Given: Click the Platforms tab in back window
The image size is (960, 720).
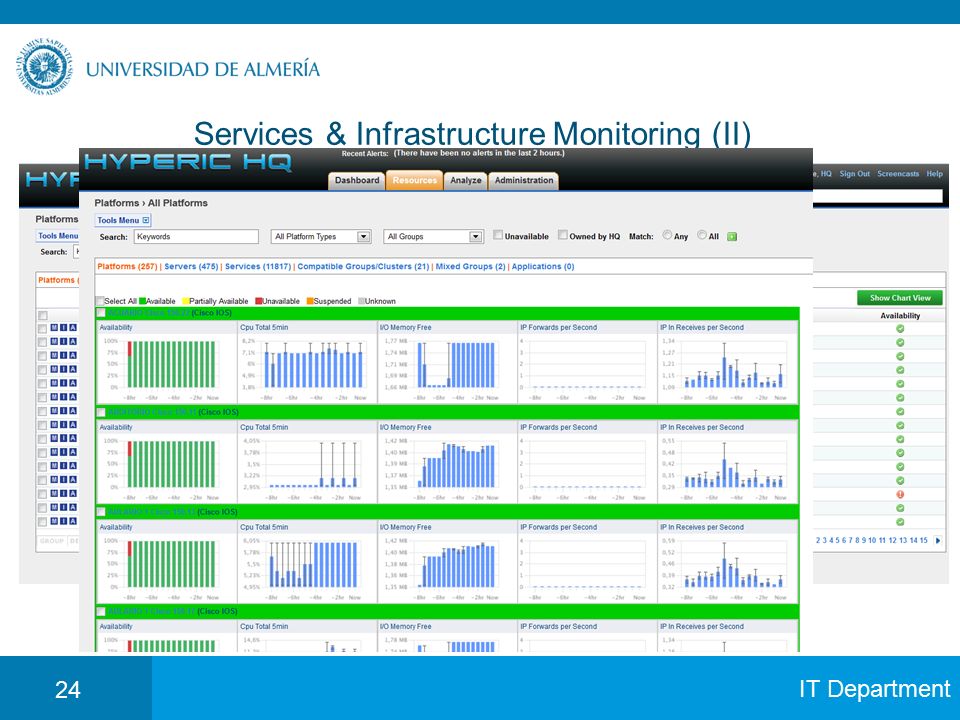Looking at the screenshot, I should (58, 280).
